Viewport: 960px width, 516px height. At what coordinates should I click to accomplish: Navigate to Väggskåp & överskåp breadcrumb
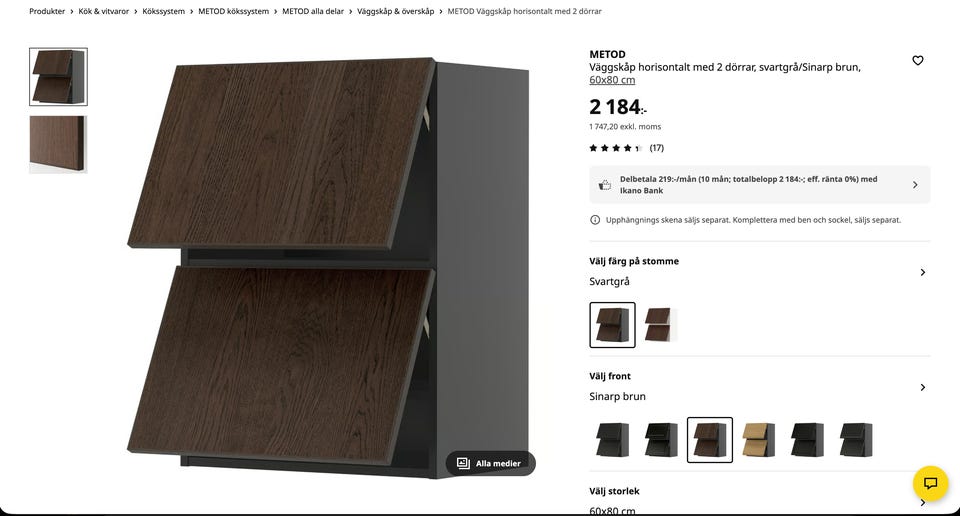(396, 12)
